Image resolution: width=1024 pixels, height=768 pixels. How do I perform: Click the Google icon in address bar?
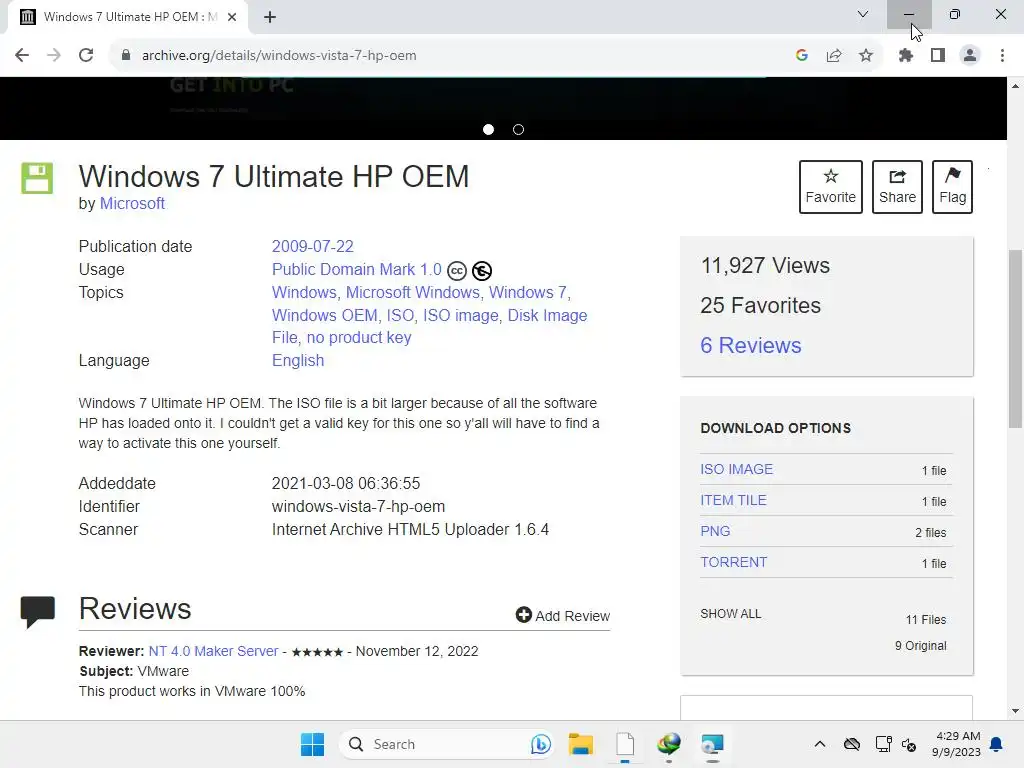(x=802, y=56)
